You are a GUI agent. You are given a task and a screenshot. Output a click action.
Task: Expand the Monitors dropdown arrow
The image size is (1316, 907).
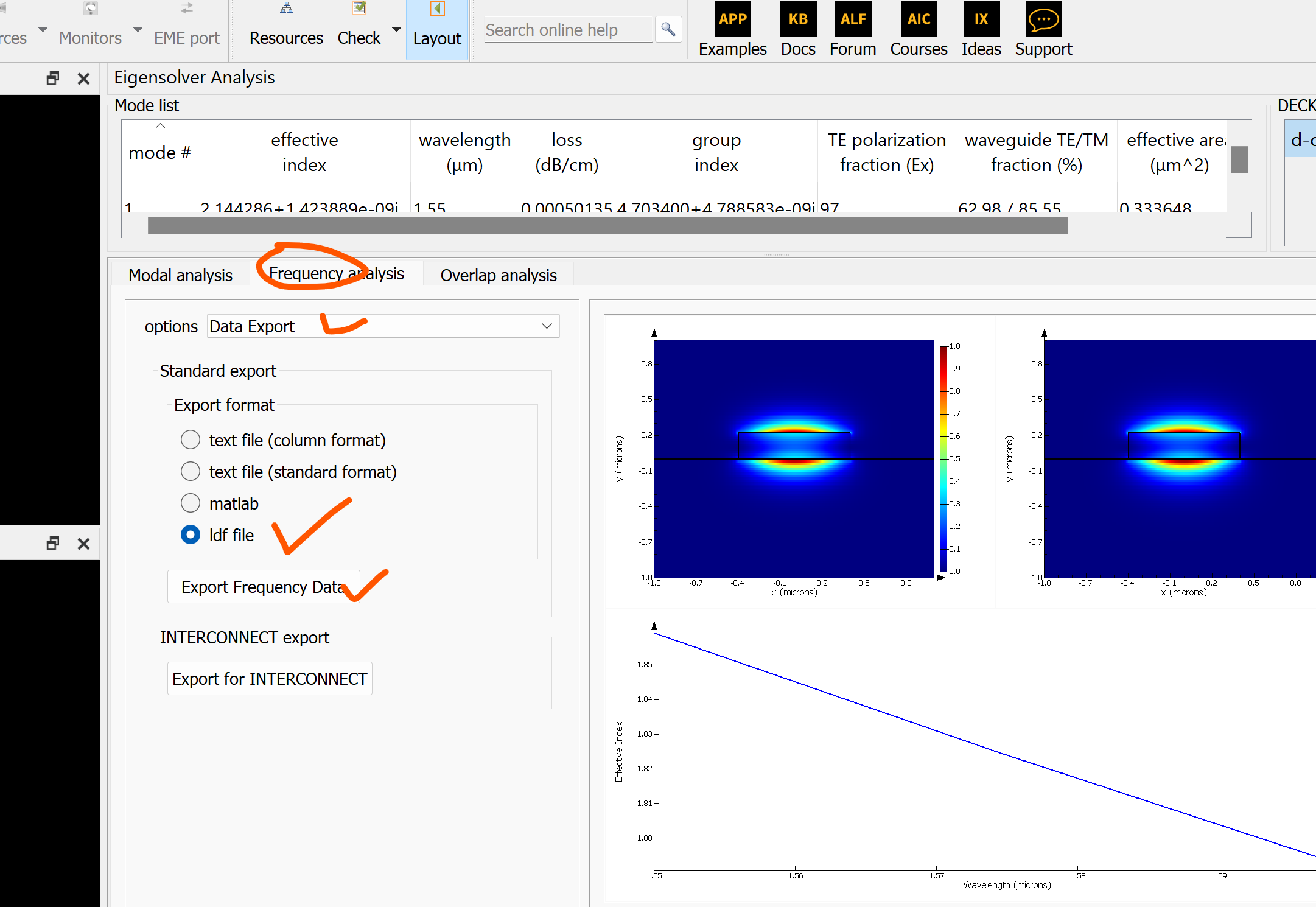(x=138, y=29)
